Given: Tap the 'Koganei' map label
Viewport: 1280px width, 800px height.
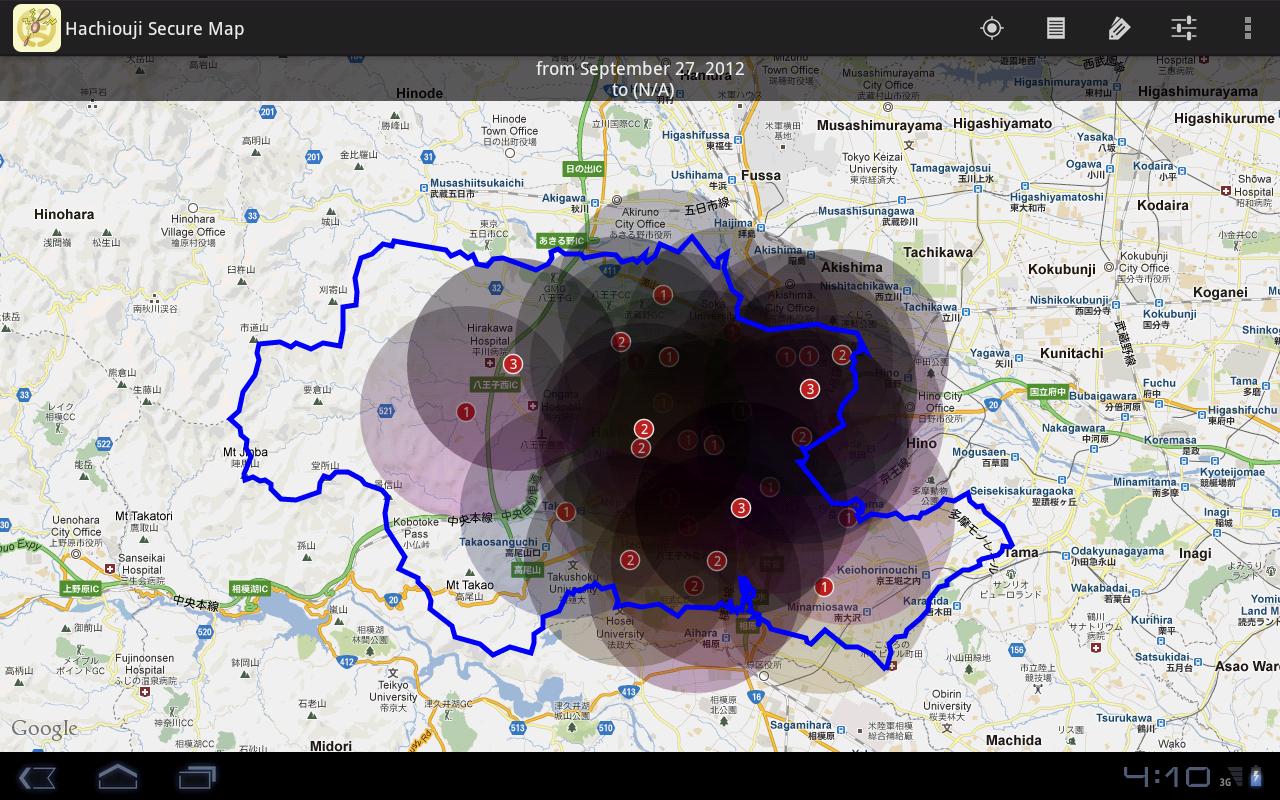Looking at the screenshot, I should [1220, 292].
